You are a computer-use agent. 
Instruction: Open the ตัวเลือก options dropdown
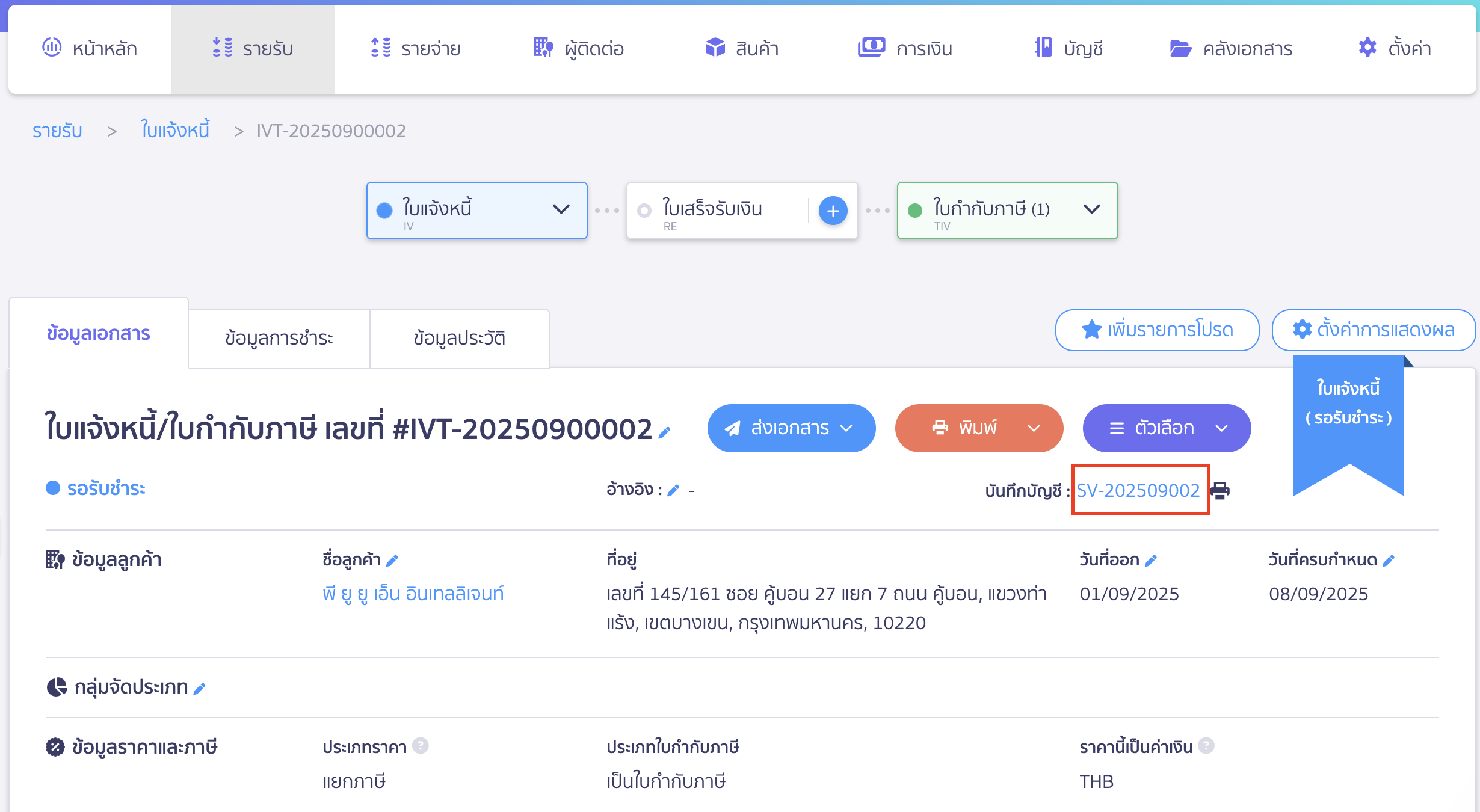(1167, 428)
